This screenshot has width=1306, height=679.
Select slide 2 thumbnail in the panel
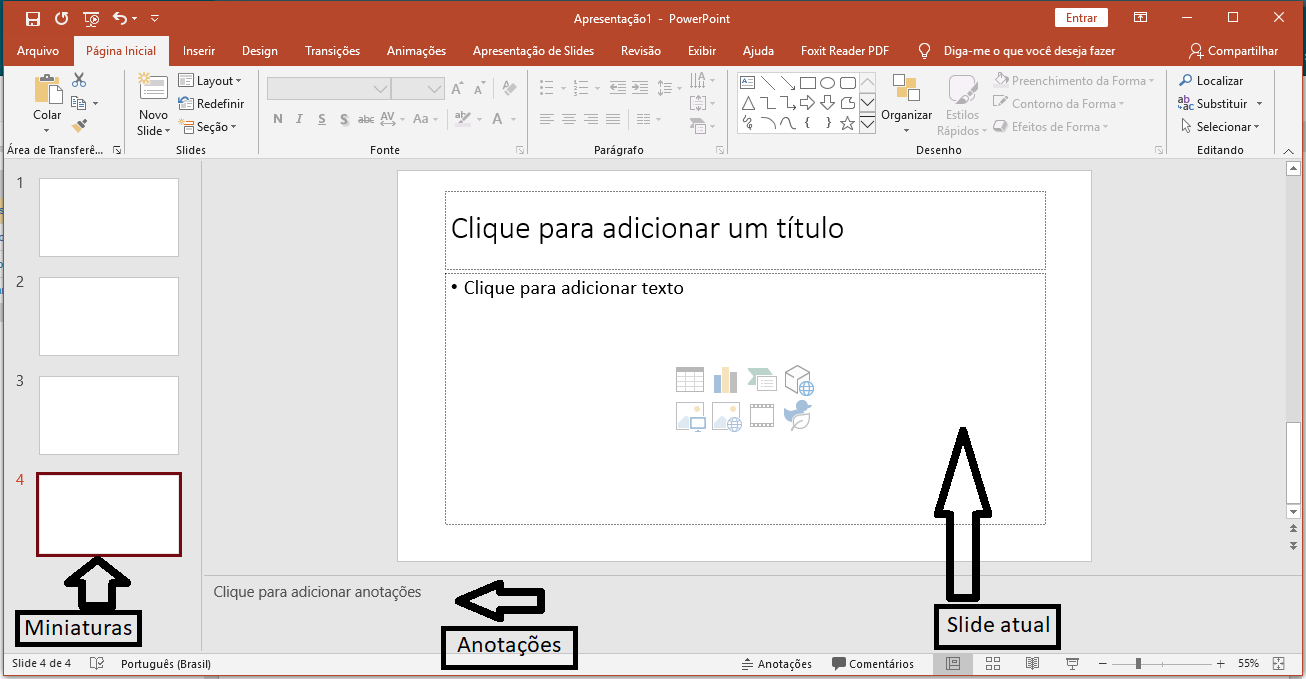click(109, 316)
